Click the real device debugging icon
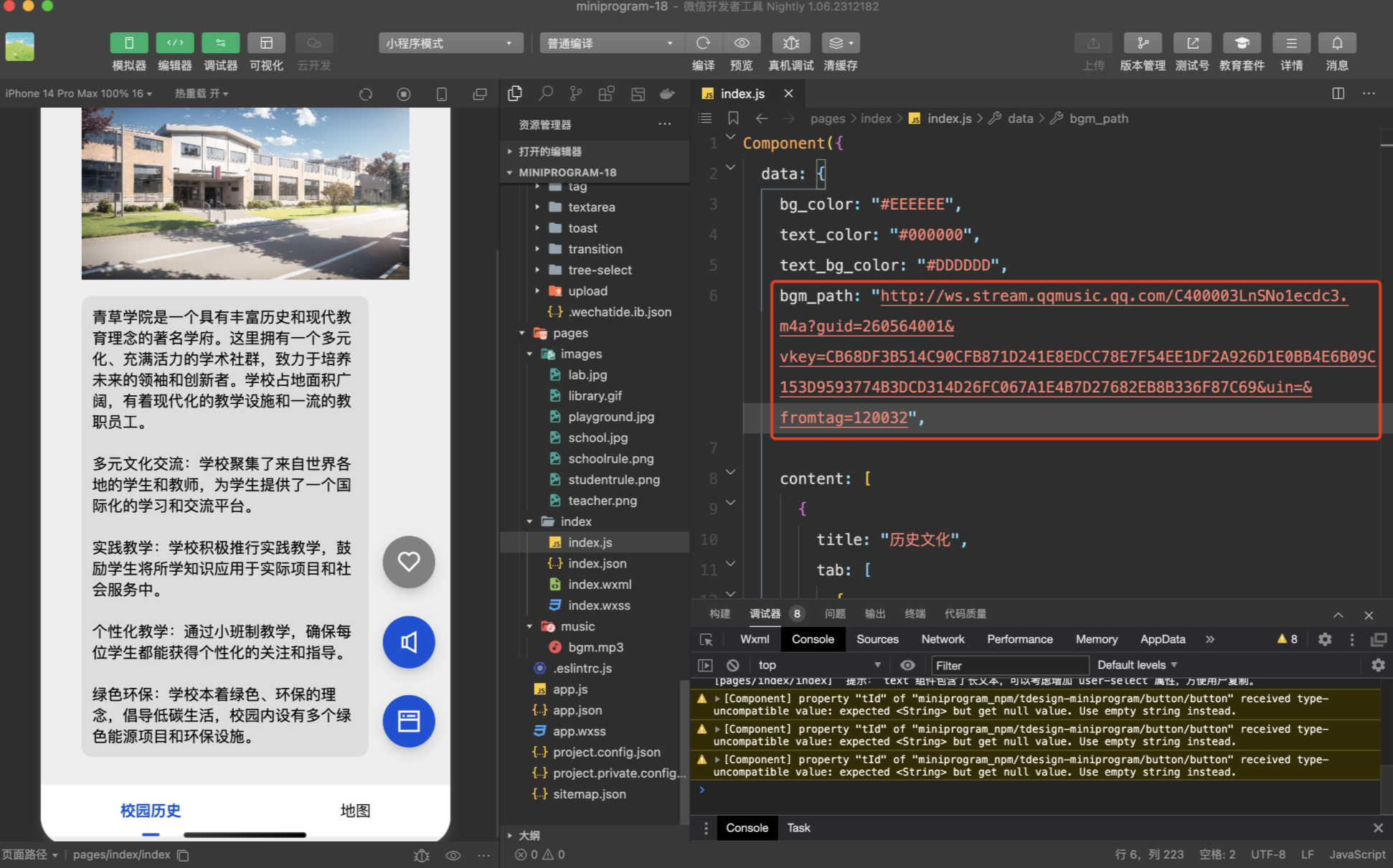 tap(790, 43)
